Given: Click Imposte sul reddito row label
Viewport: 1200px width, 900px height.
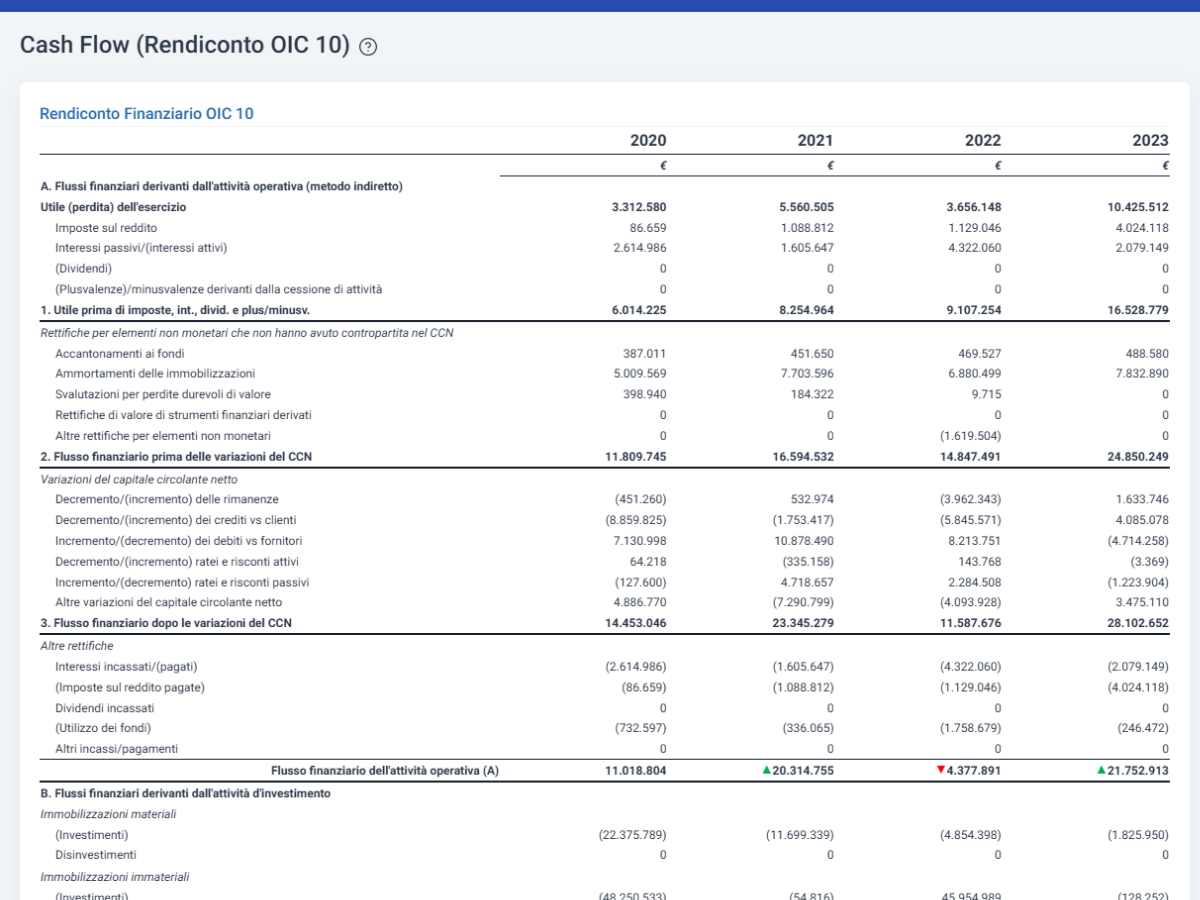Looking at the screenshot, I should click(105, 228).
